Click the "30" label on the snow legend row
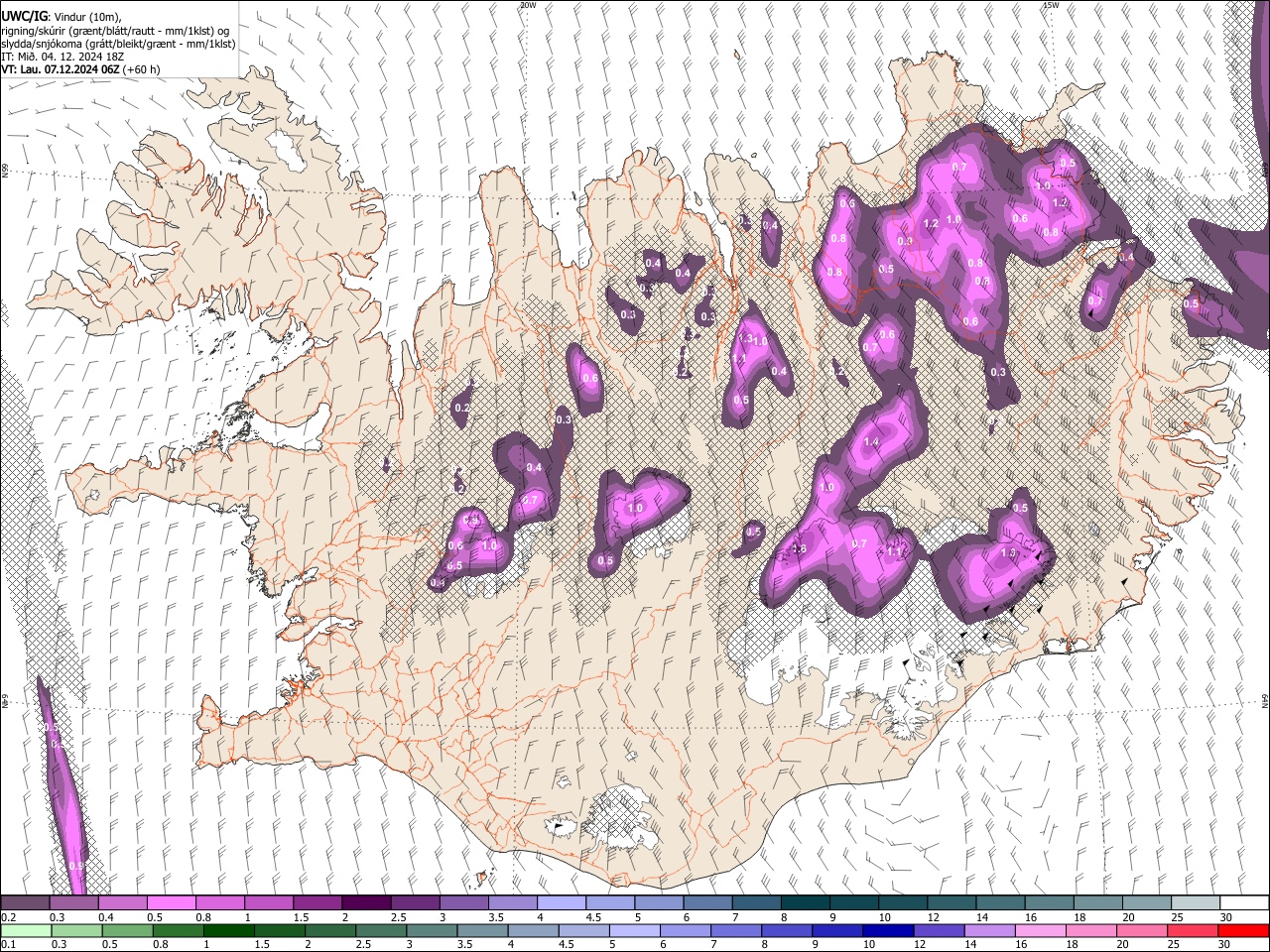The height and width of the screenshot is (952, 1270). 1225,917
